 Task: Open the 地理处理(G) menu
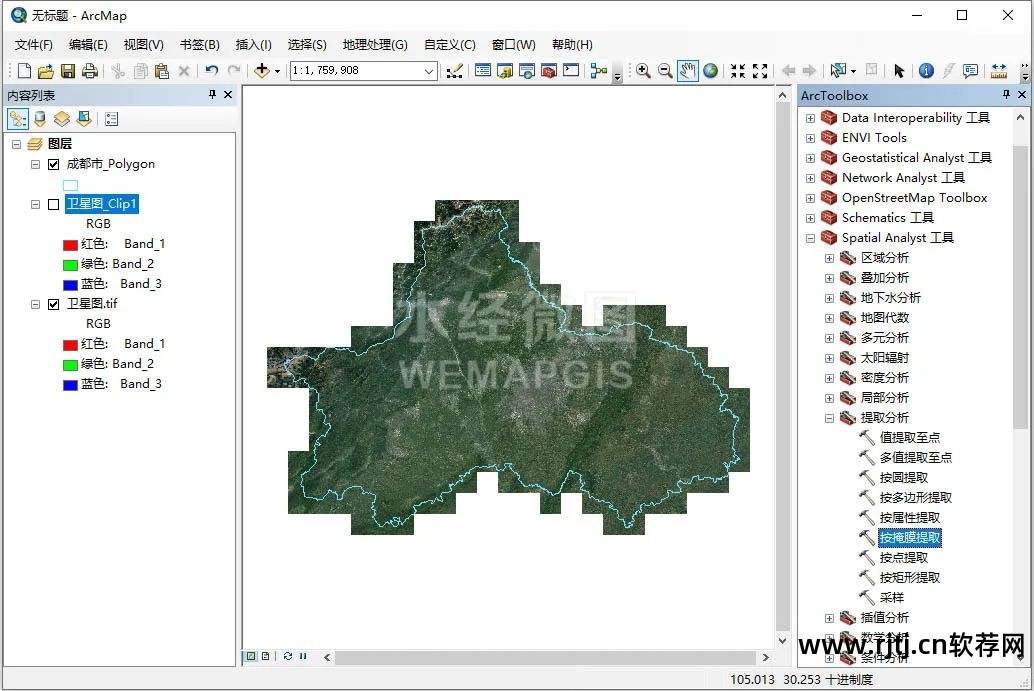(x=375, y=45)
